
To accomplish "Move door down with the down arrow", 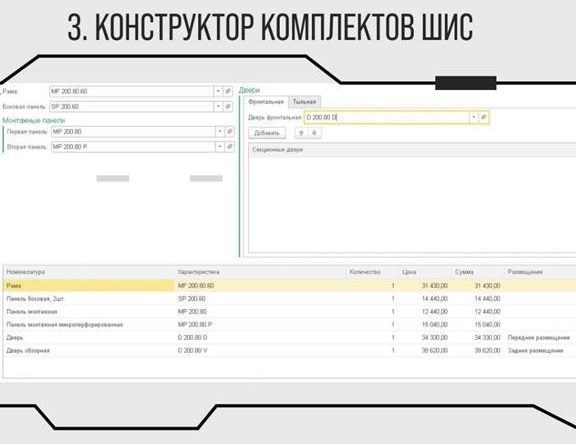I will 314,133.
